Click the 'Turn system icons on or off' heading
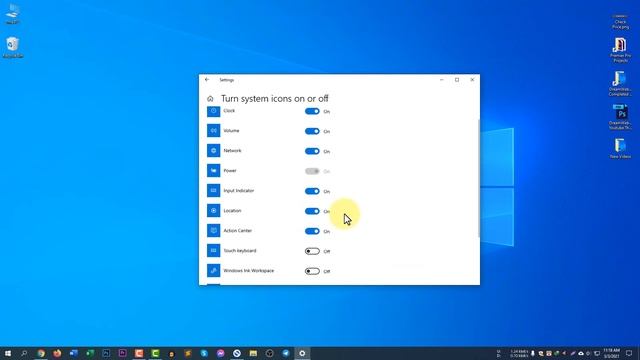This screenshot has width=640, height=360. pos(275,99)
